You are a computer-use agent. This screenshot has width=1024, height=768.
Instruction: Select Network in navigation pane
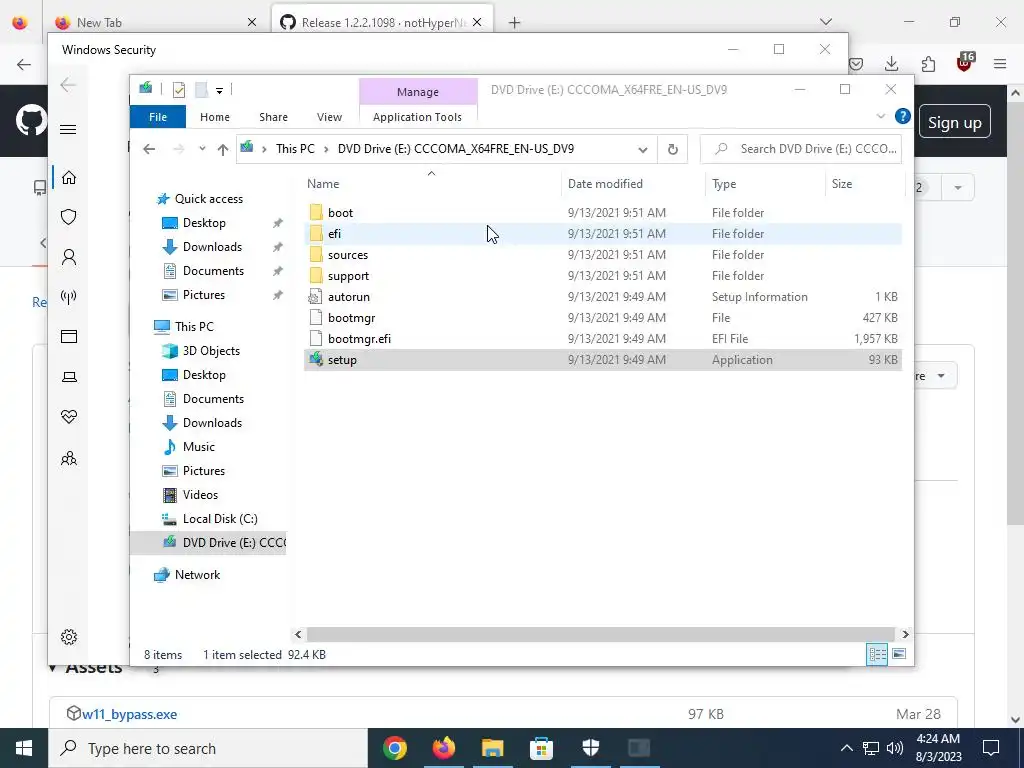(x=197, y=575)
